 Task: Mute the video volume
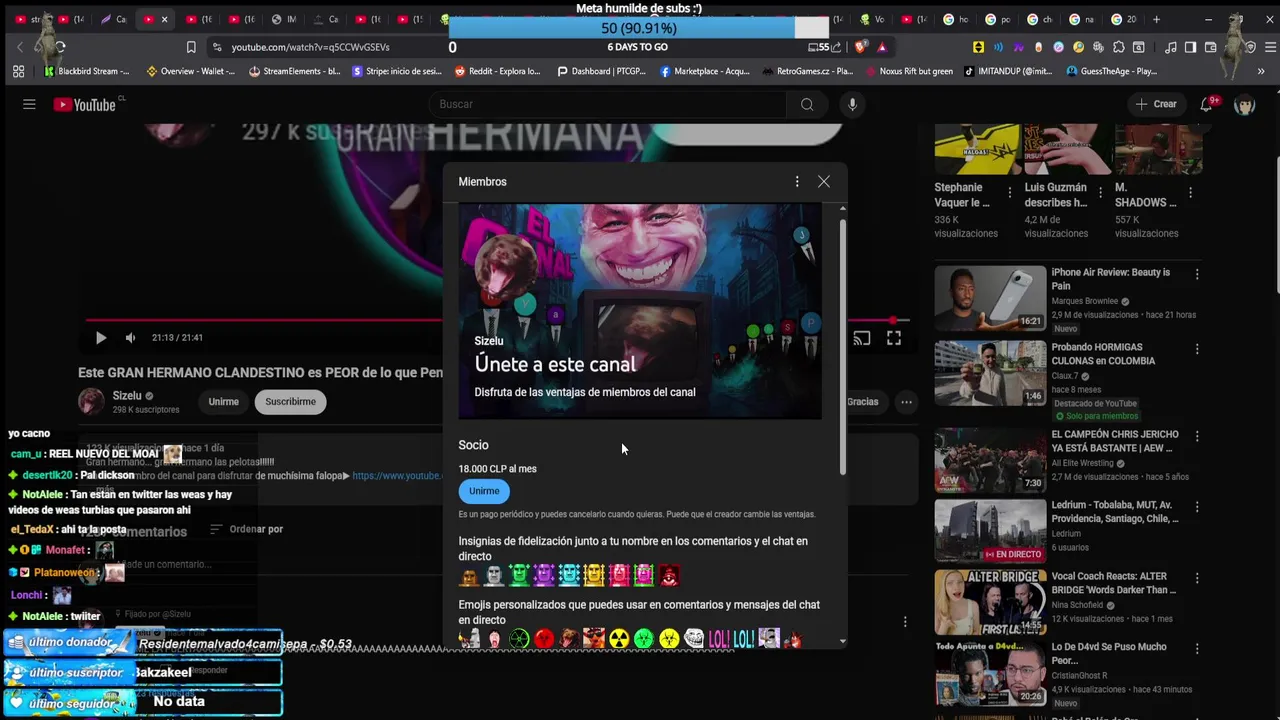click(130, 338)
